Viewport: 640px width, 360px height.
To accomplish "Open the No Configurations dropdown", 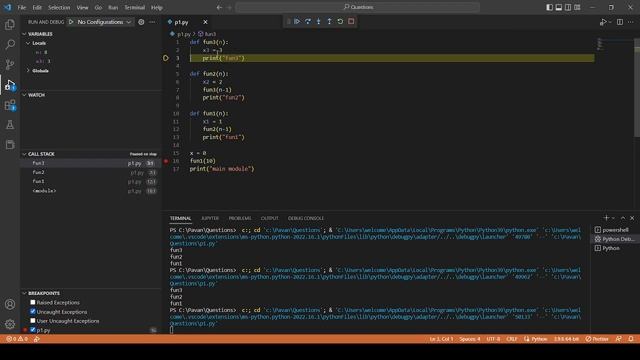I will click(104, 22).
